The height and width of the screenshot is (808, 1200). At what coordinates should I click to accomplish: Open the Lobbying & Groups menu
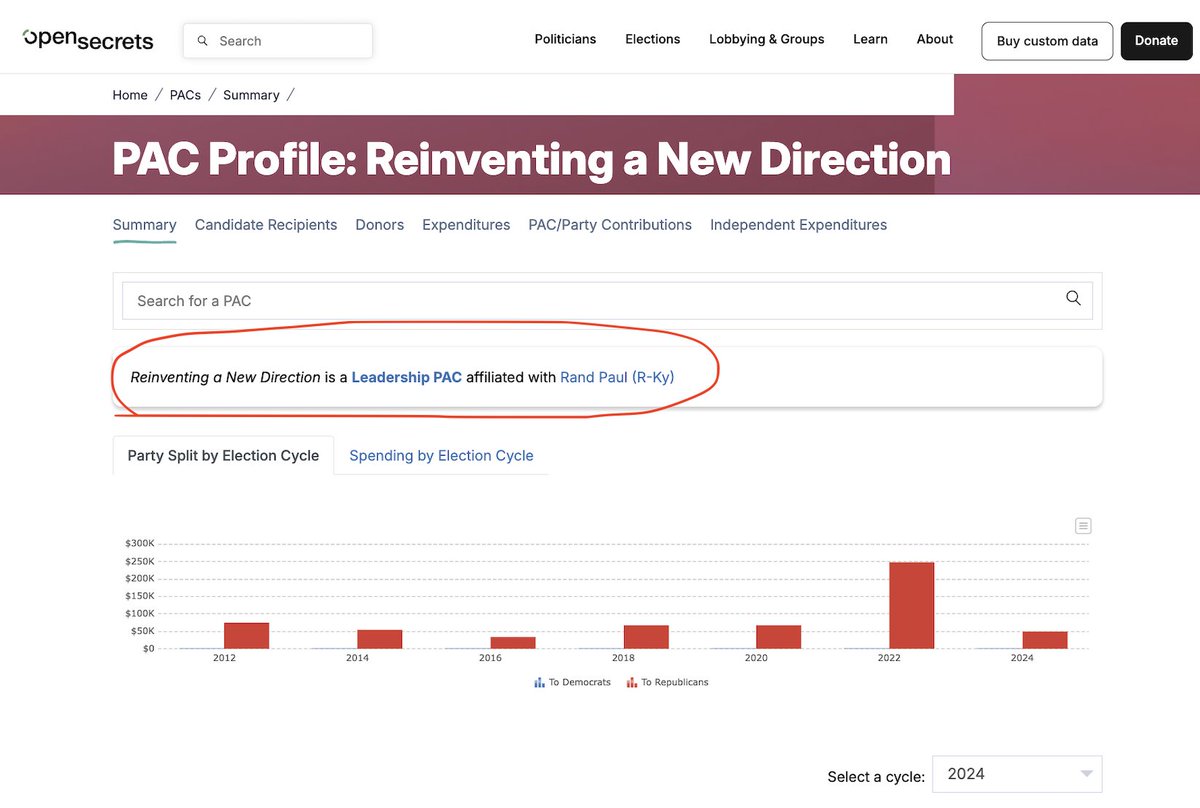pos(767,39)
